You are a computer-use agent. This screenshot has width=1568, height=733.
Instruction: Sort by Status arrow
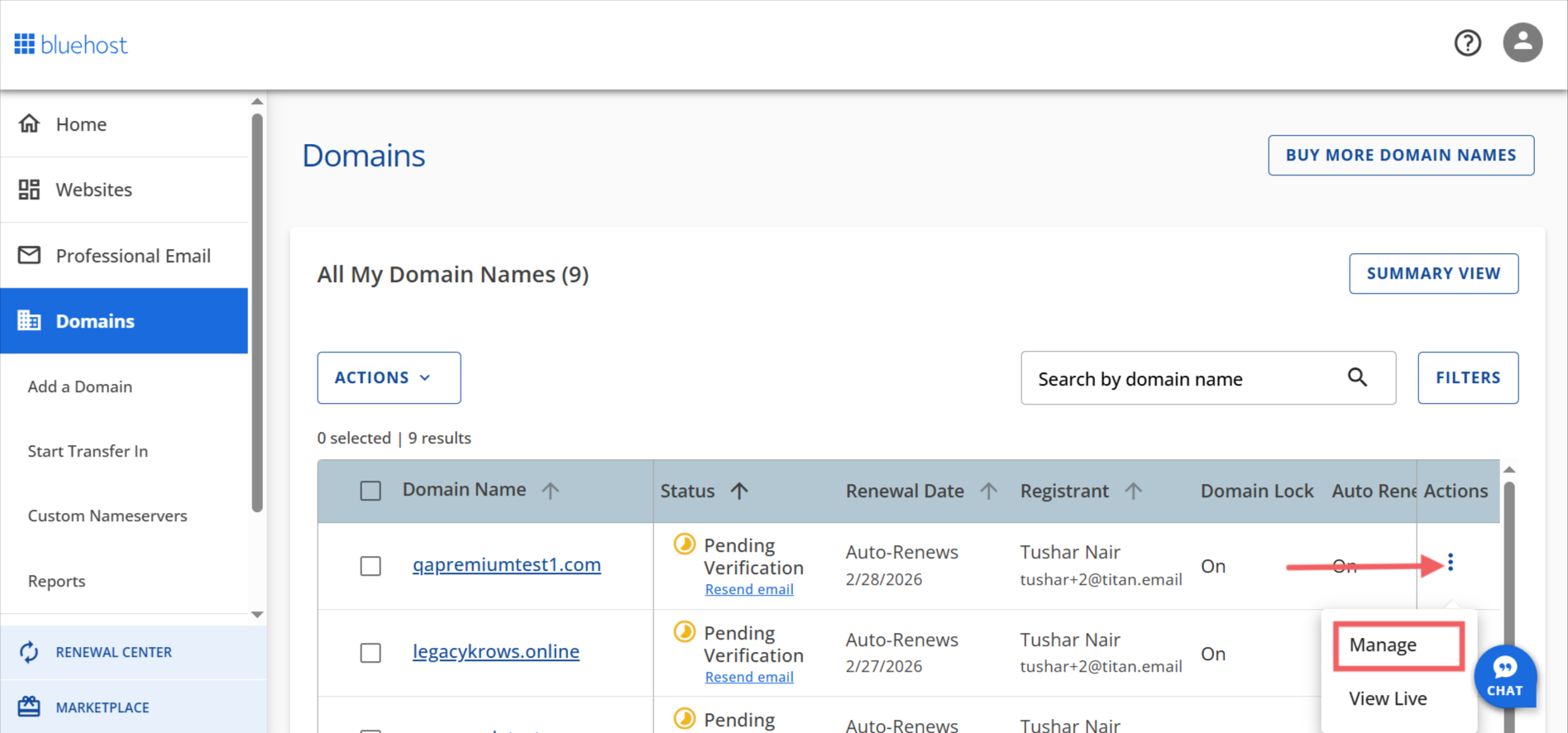(x=739, y=491)
